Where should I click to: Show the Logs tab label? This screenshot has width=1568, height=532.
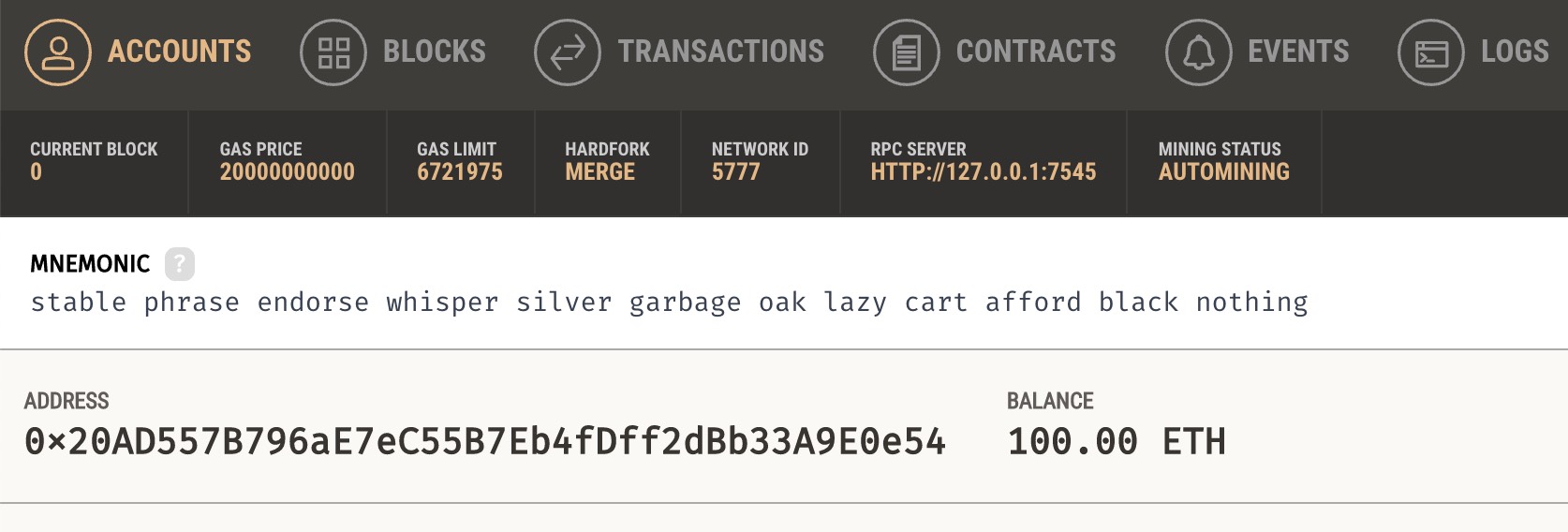(x=1515, y=52)
